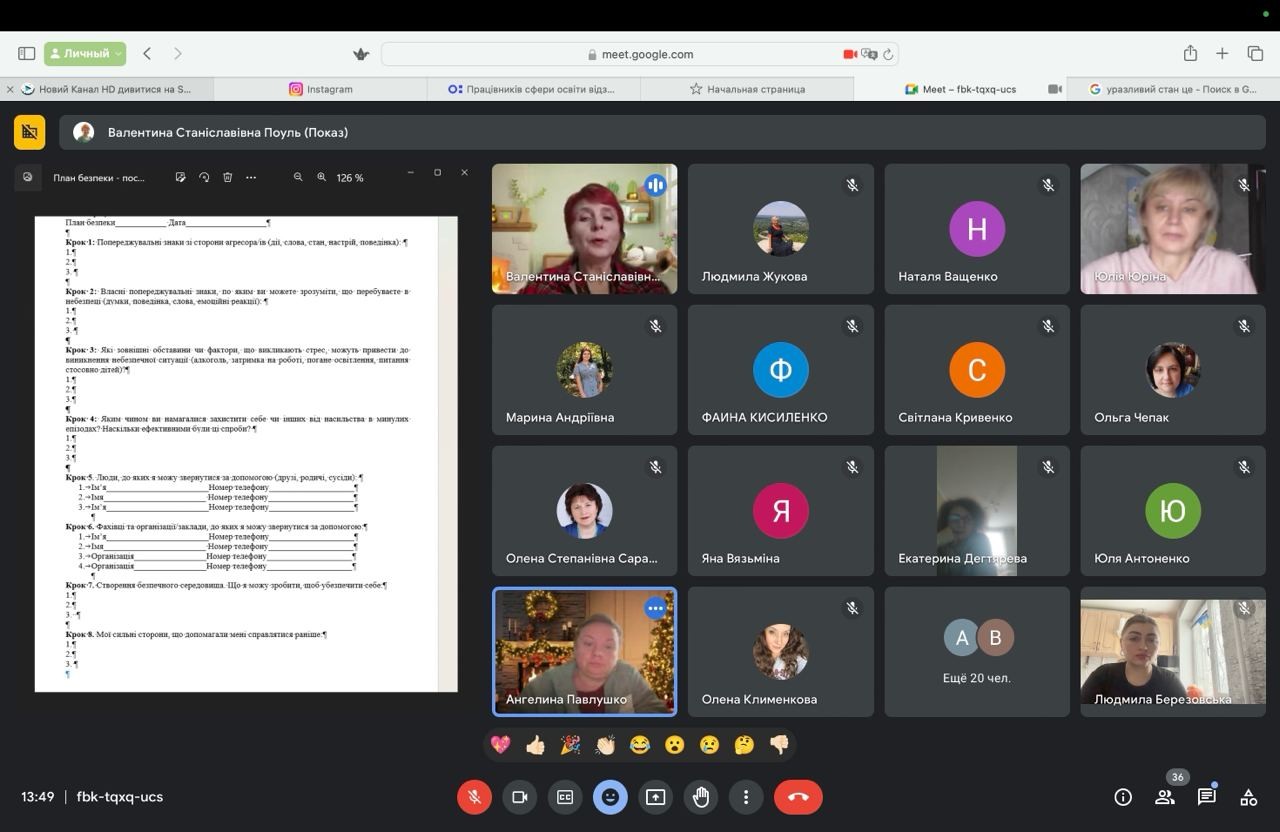Image resolution: width=1280 pixels, height=832 pixels.
Task: Open the Safari share button
Action: click(1190, 53)
